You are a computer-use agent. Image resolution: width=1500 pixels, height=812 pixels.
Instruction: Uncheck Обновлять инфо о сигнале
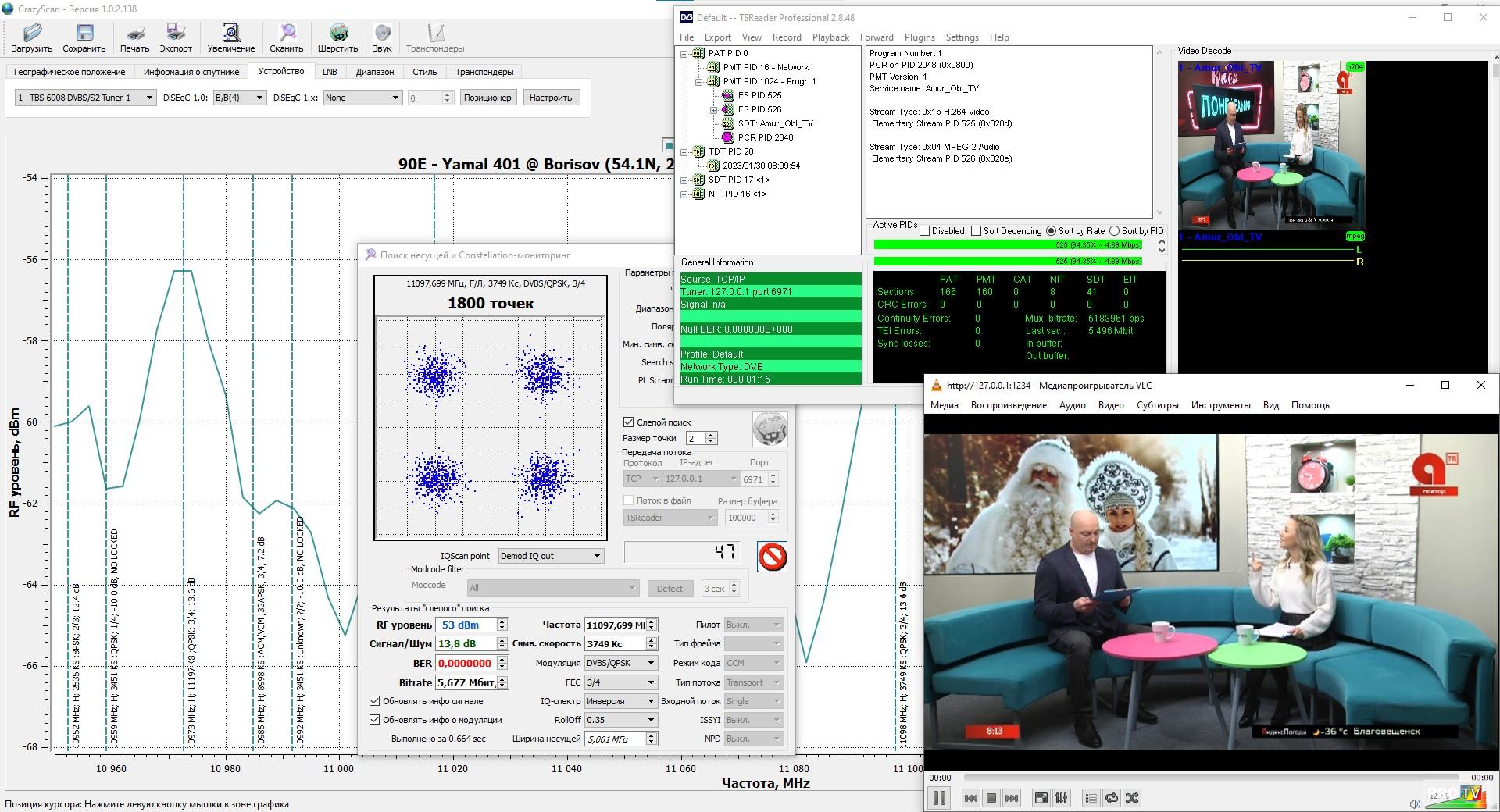pos(375,701)
